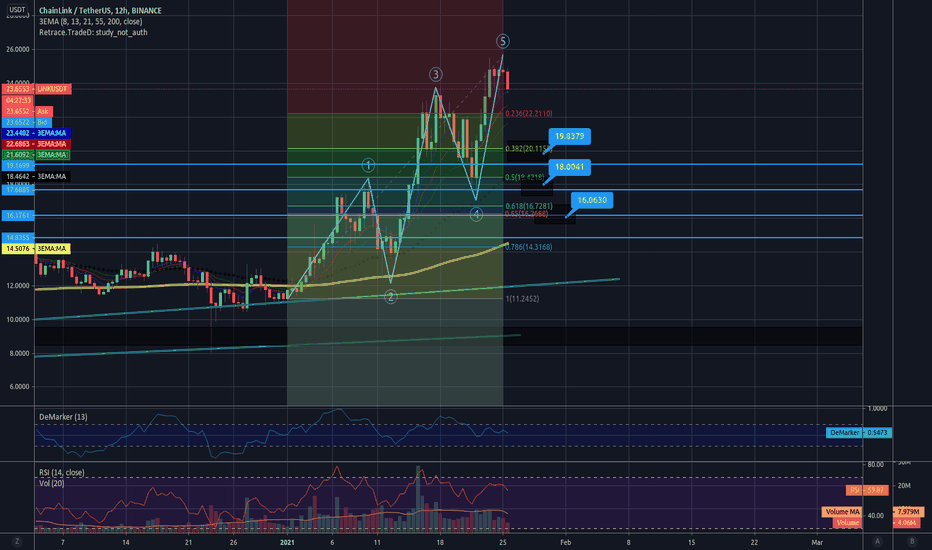Click the RSI 59.87 value label

pos(868,490)
